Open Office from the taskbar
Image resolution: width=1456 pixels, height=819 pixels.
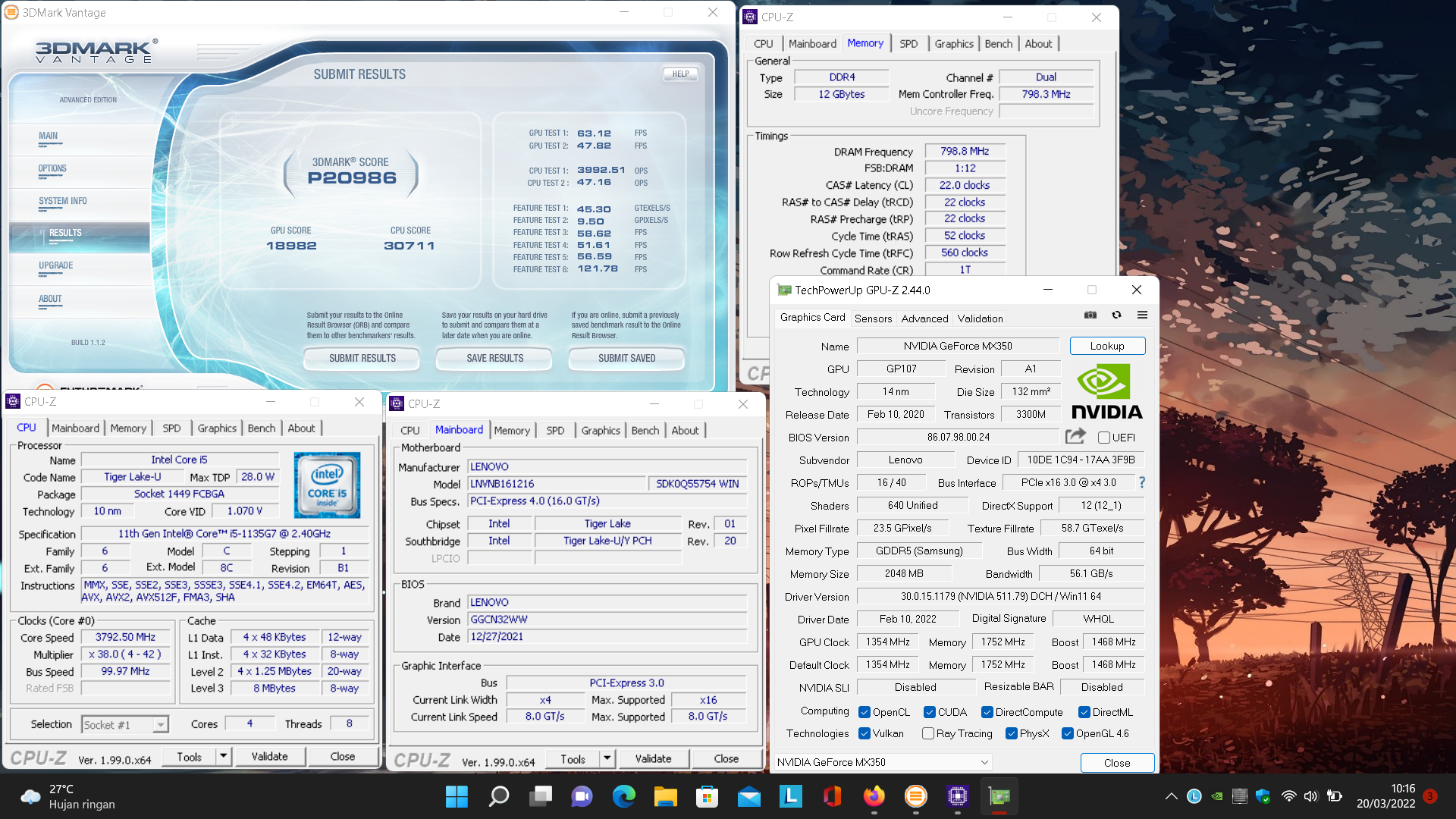833,796
